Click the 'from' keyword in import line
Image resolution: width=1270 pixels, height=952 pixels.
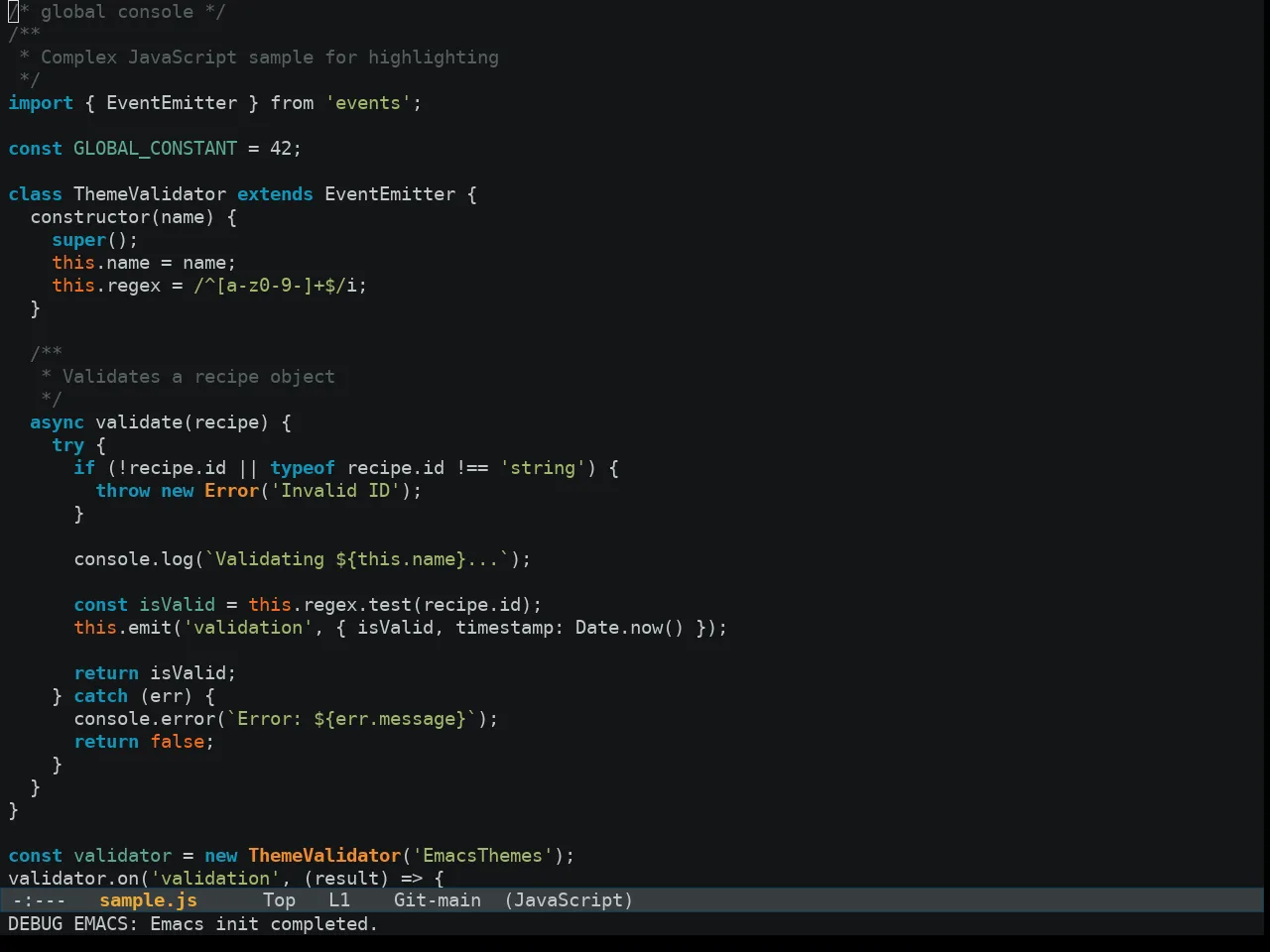click(x=292, y=103)
